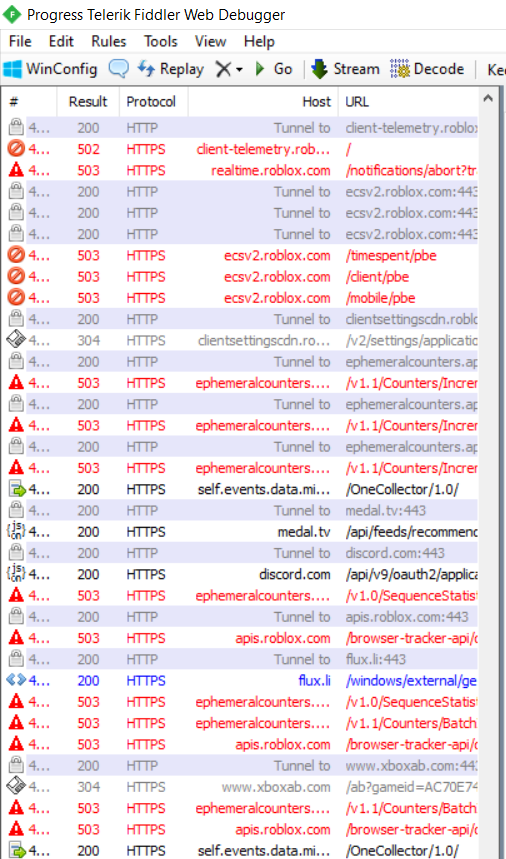Viewport: 506px width, 859px height.
Task: Click the cached icon of clientsettingscdn 304 session
Action: click(16, 340)
